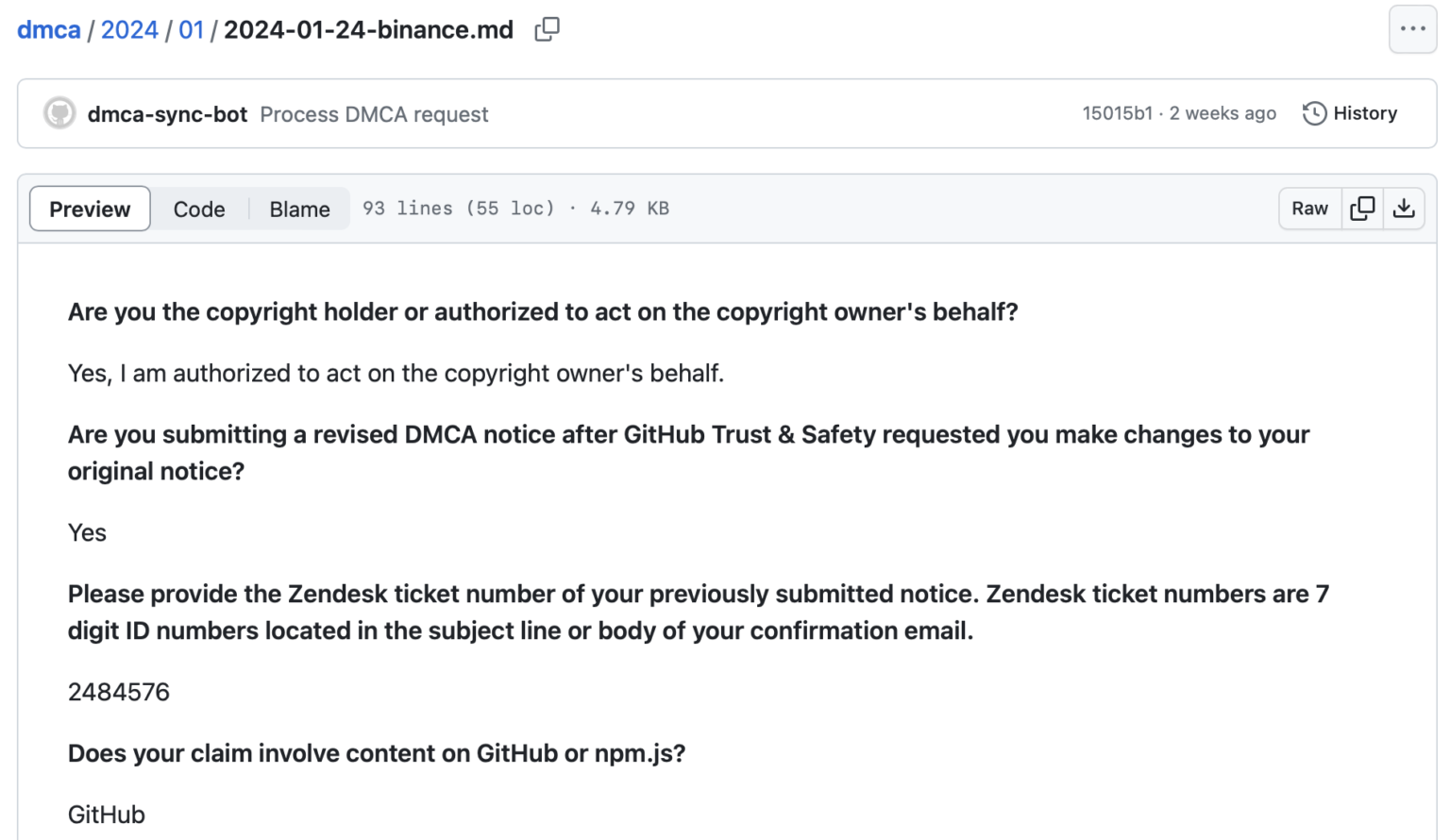
Task: Open the dmca-sync-bot user profile link
Action: pos(167,114)
